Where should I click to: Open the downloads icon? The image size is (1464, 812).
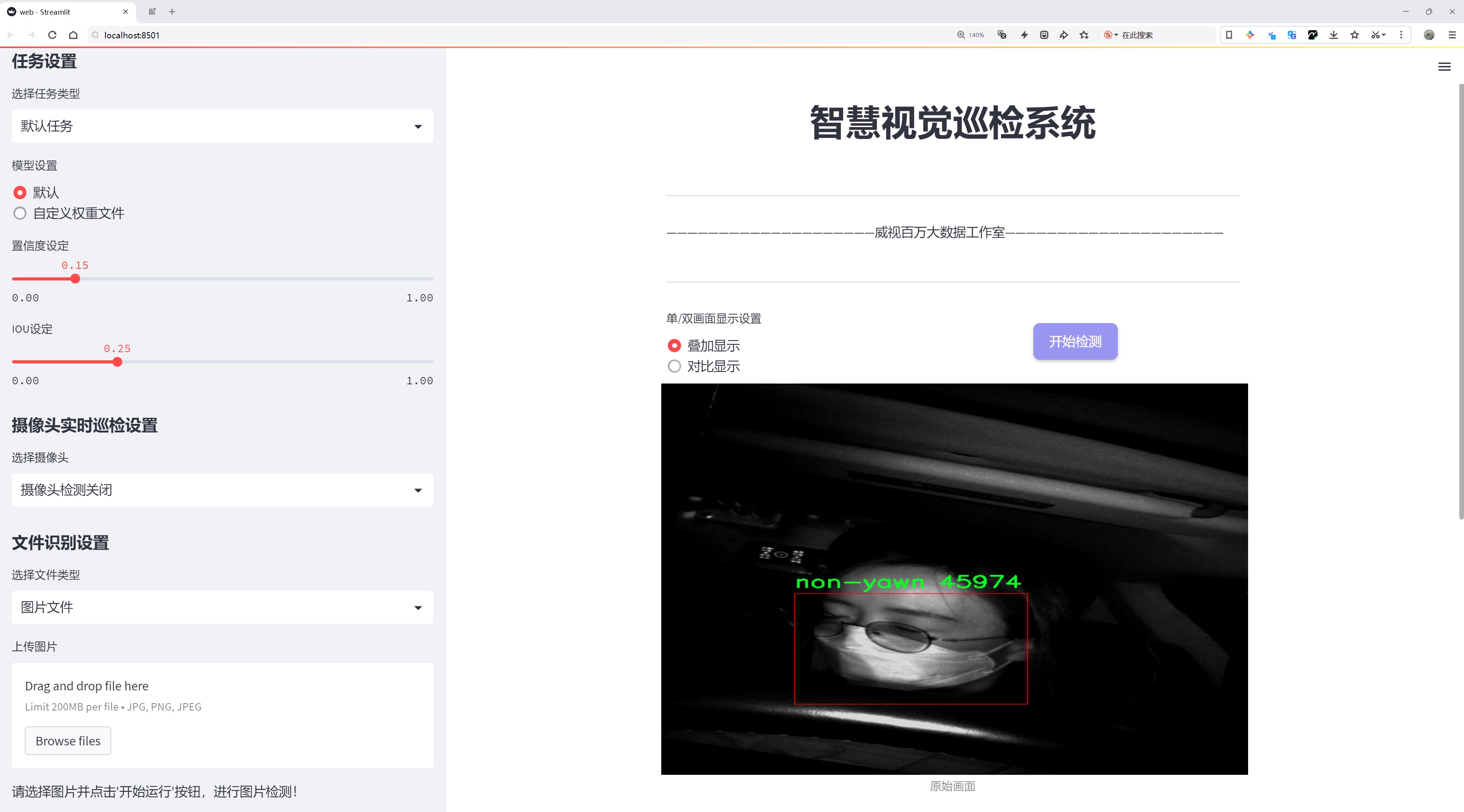(1334, 34)
